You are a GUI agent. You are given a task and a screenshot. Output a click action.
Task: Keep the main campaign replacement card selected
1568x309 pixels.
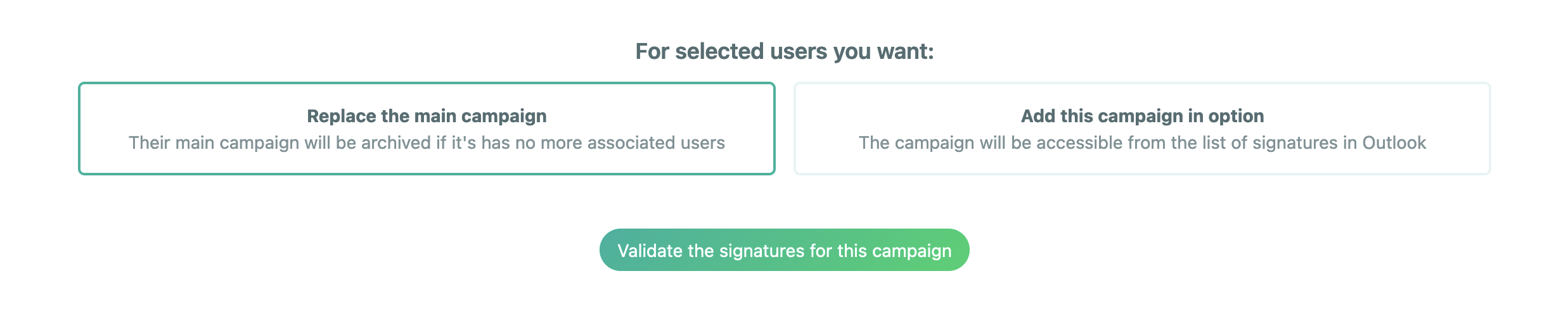tap(427, 129)
